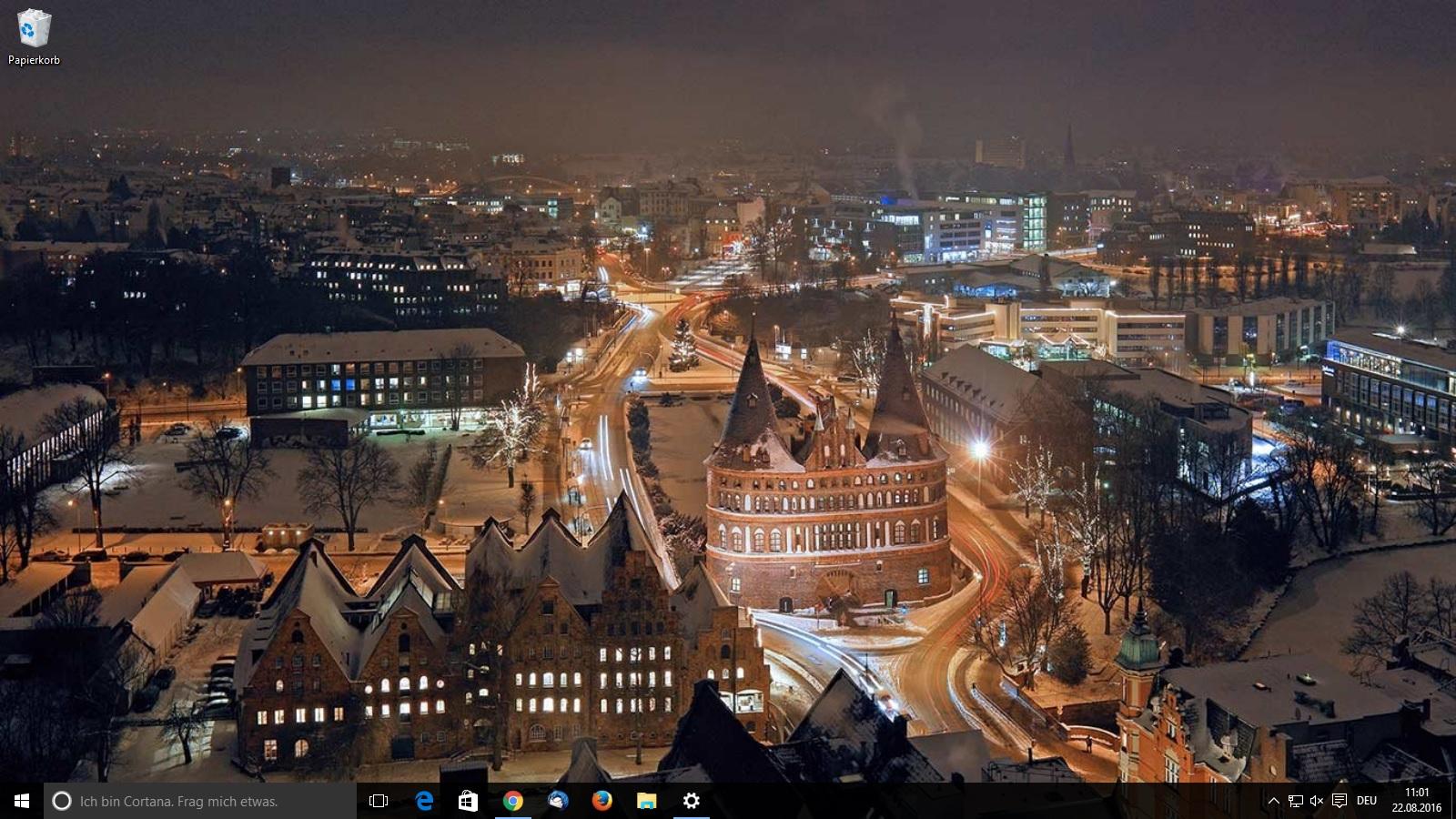1456x819 pixels.
Task: Expand the hidden system tray icons
Action: (1273, 801)
